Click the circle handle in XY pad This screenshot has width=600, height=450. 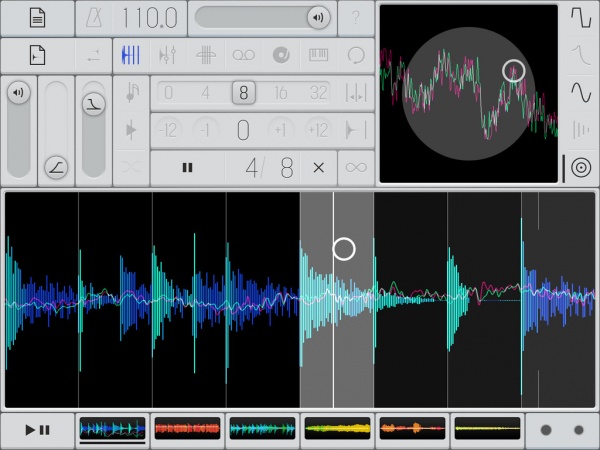(514, 71)
